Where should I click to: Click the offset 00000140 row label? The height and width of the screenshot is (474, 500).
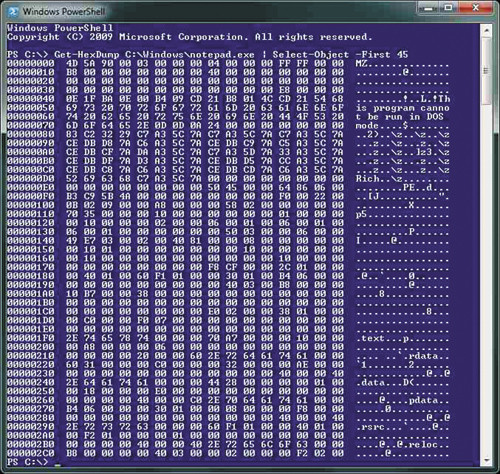tap(31, 241)
